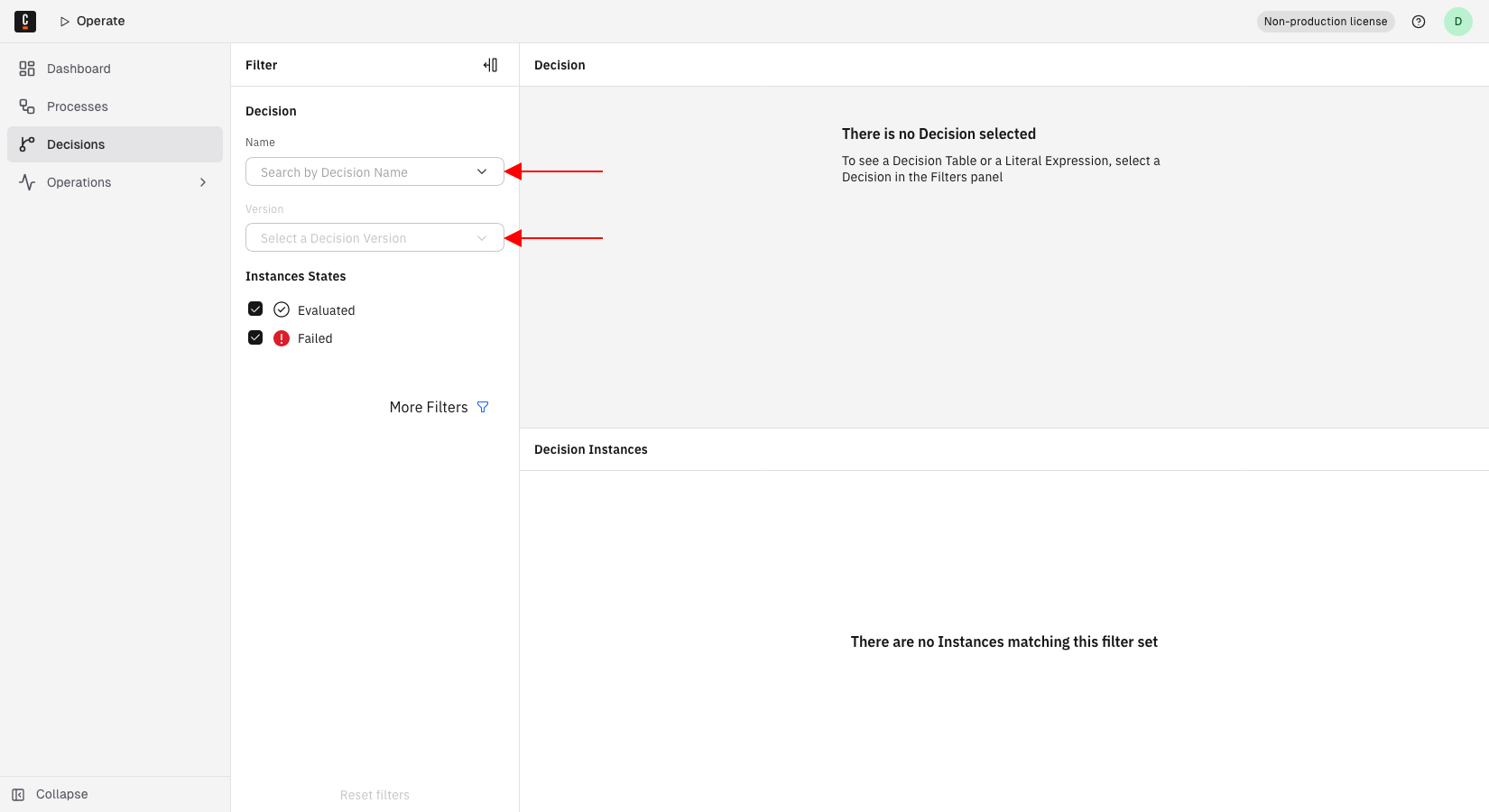Click Reset filters
Image resolution: width=1489 pixels, height=812 pixels.
[x=375, y=795]
